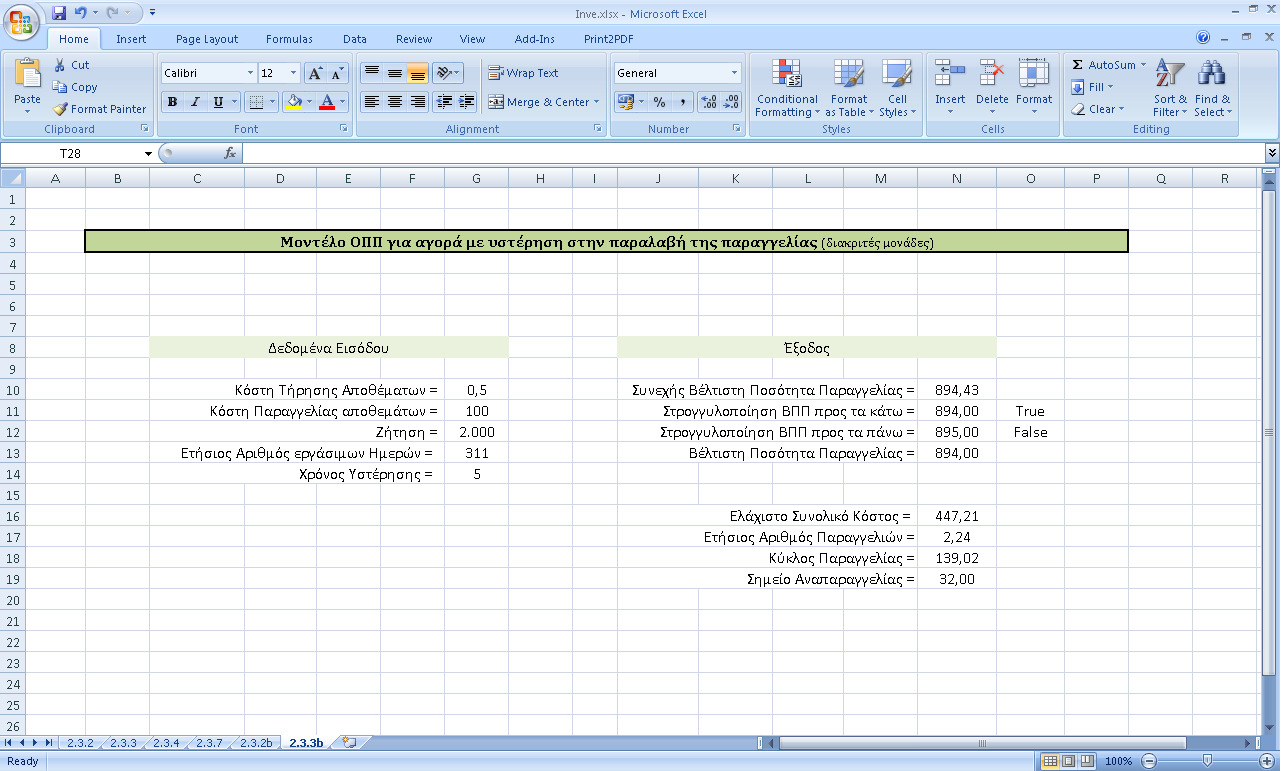Apply fill color to cell

[x=294, y=102]
